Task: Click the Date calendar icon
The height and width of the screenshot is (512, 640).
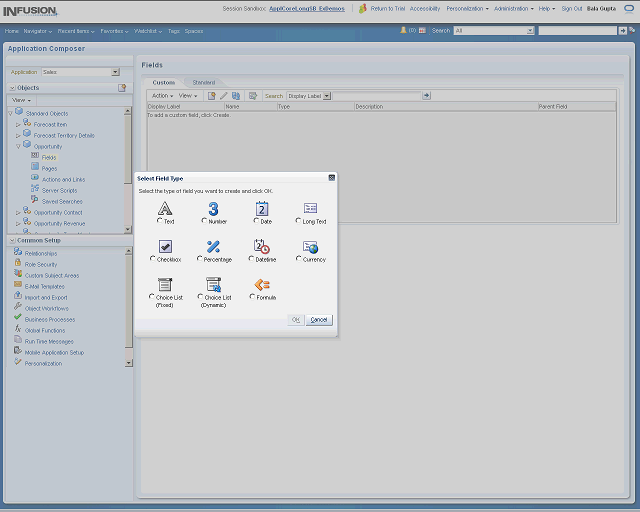Action: click(x=262, y=208)
